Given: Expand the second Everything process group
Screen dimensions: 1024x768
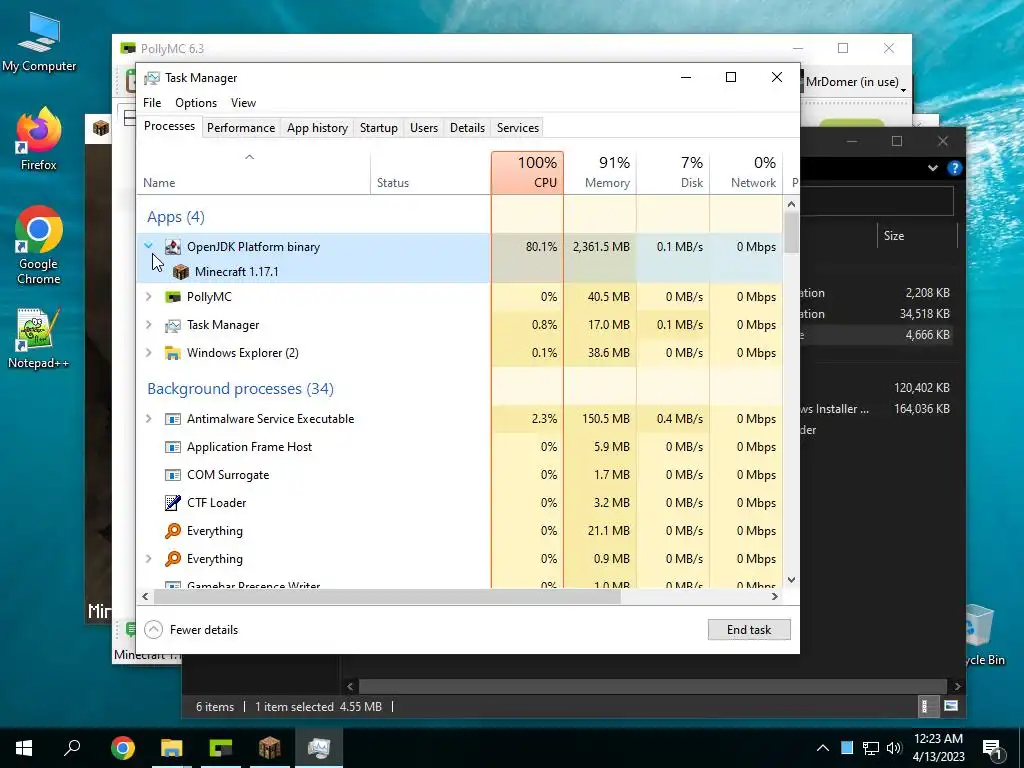Looking at the screenshot, I should point(149,558).
